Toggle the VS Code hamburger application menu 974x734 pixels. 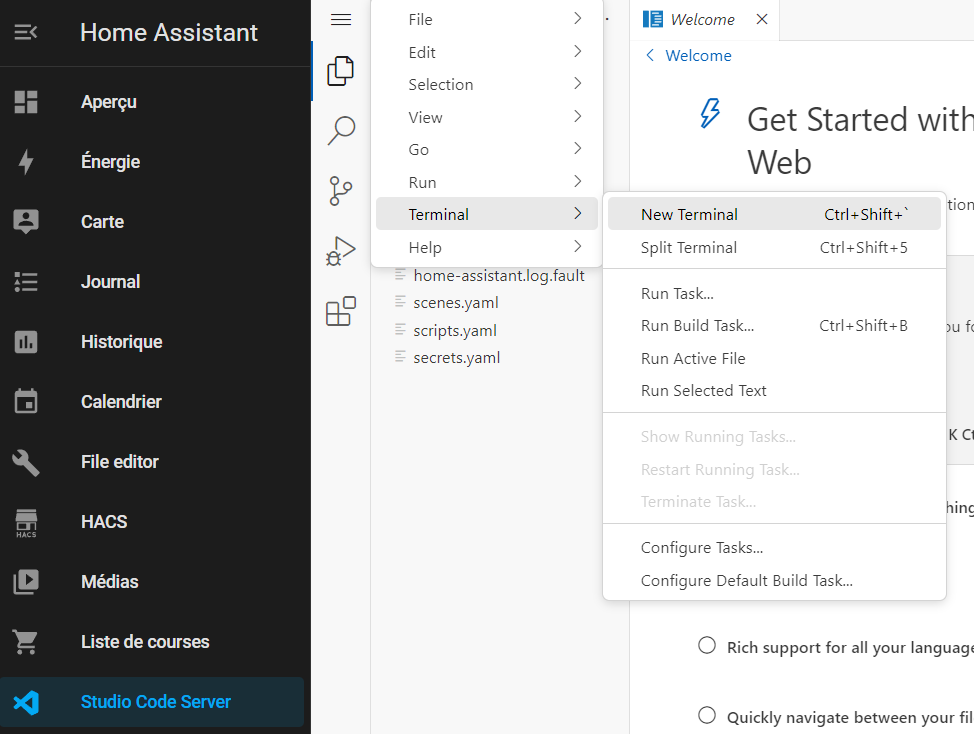[341, 19]
